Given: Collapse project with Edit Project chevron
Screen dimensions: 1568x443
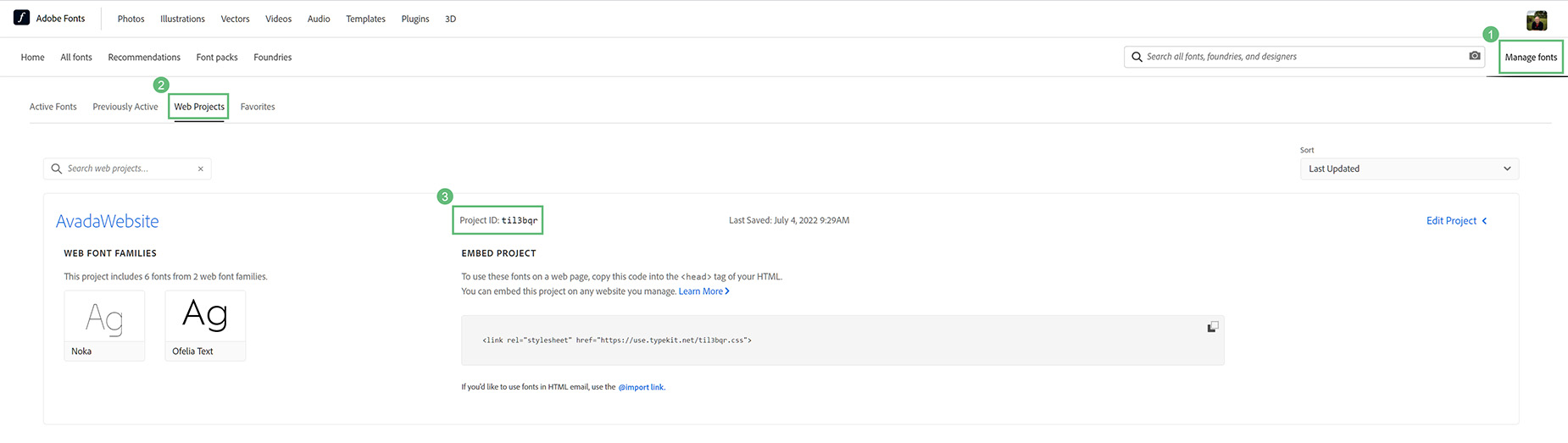Looking at the screenshot, I should click(1484, 221).
